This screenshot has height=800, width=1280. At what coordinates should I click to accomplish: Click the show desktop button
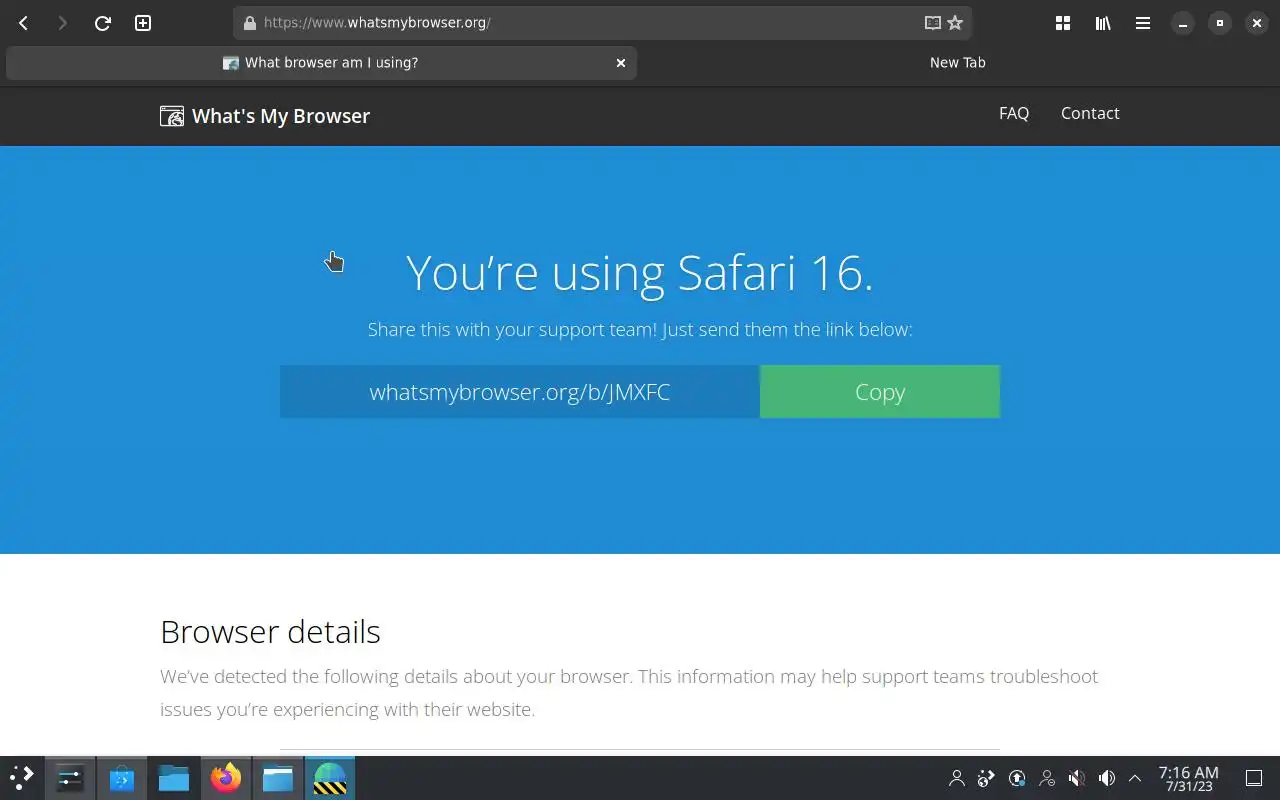coord(1254,778)
